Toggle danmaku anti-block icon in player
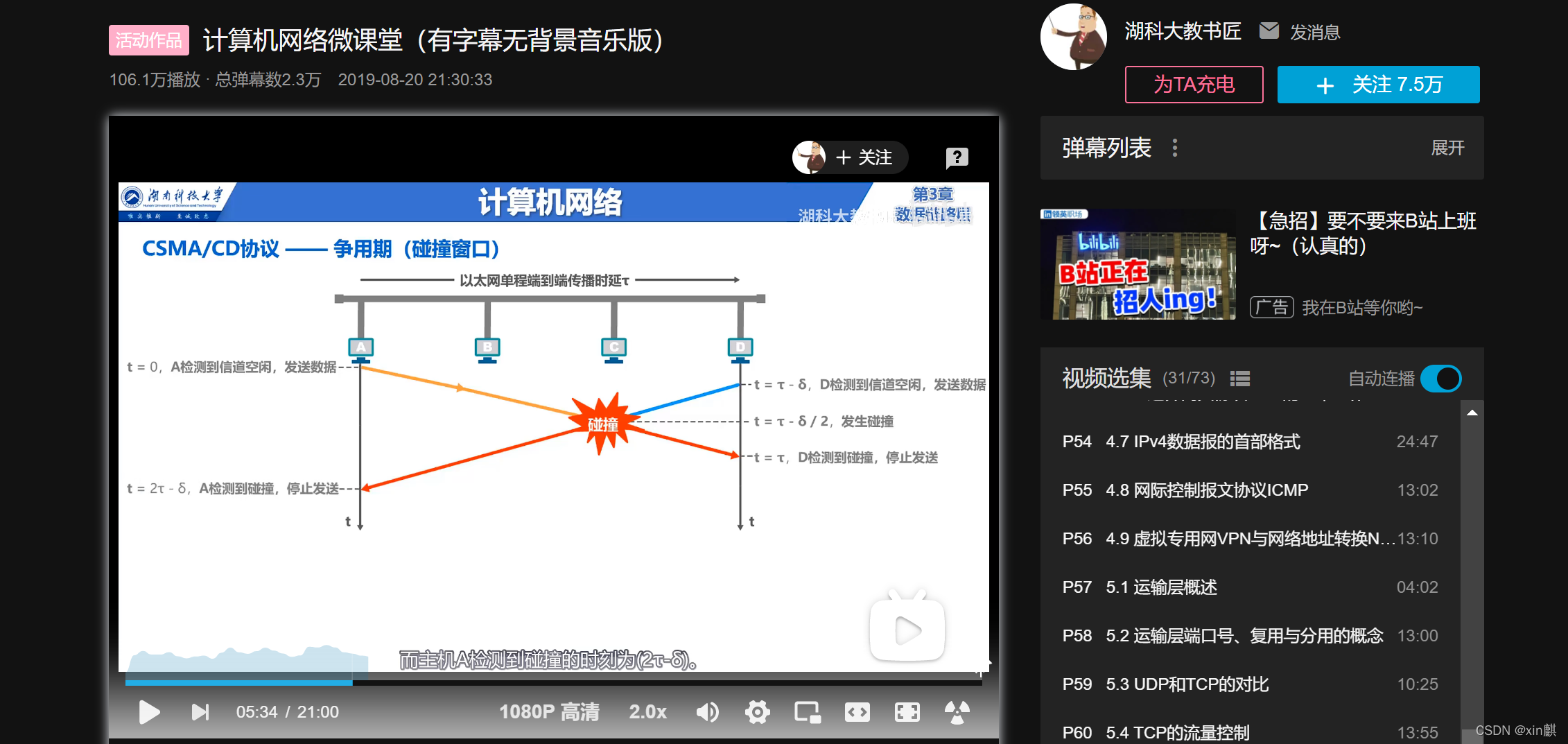The height and width of the screenshot is (744, 1568). click(957, 711)
